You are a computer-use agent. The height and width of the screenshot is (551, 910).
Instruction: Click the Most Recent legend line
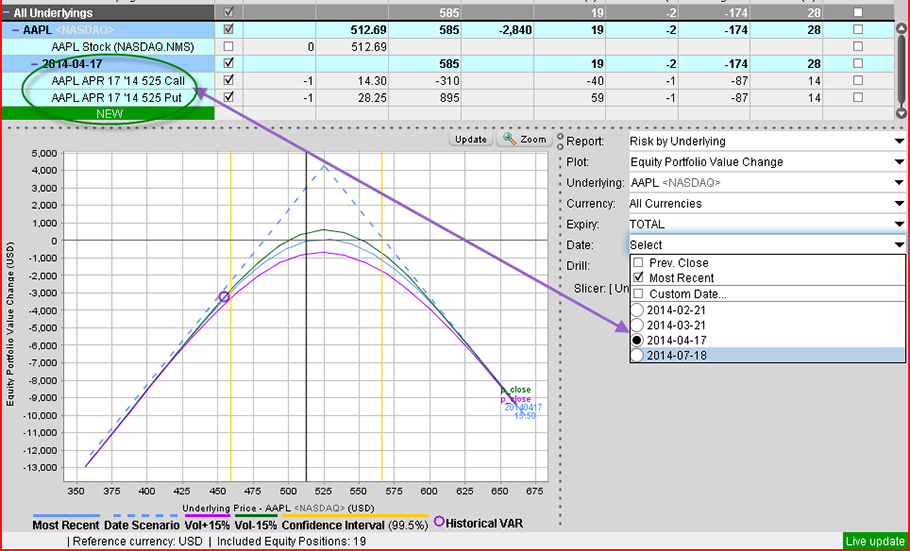(x=66, y=516)
